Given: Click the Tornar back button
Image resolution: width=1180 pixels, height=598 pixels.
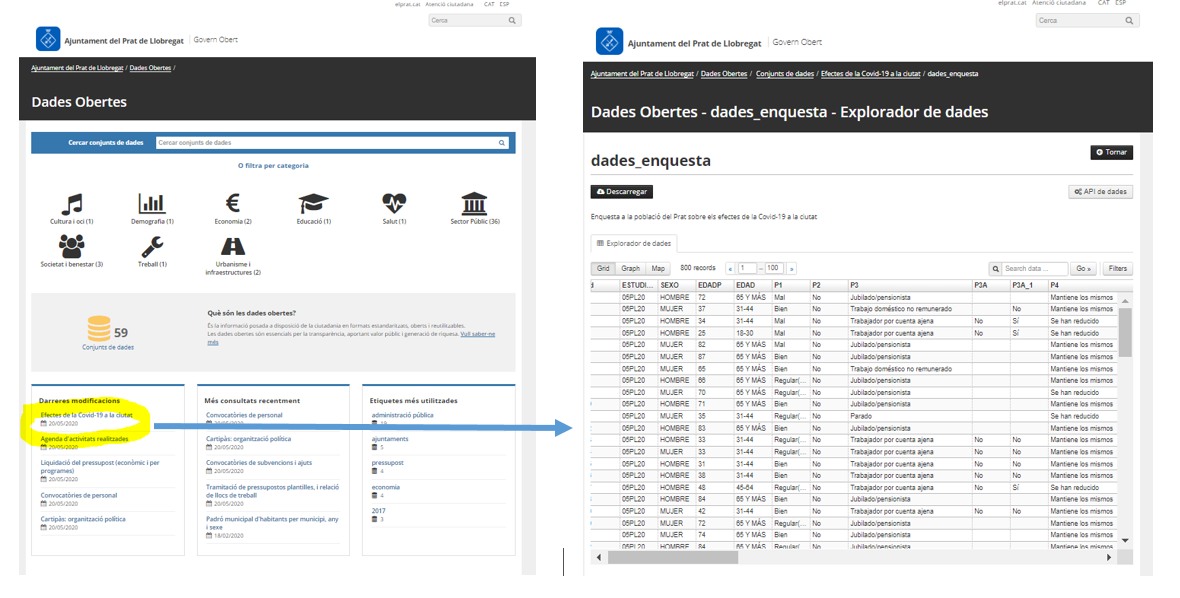Looking at the screenshot, I should (x=1111, y=152).
